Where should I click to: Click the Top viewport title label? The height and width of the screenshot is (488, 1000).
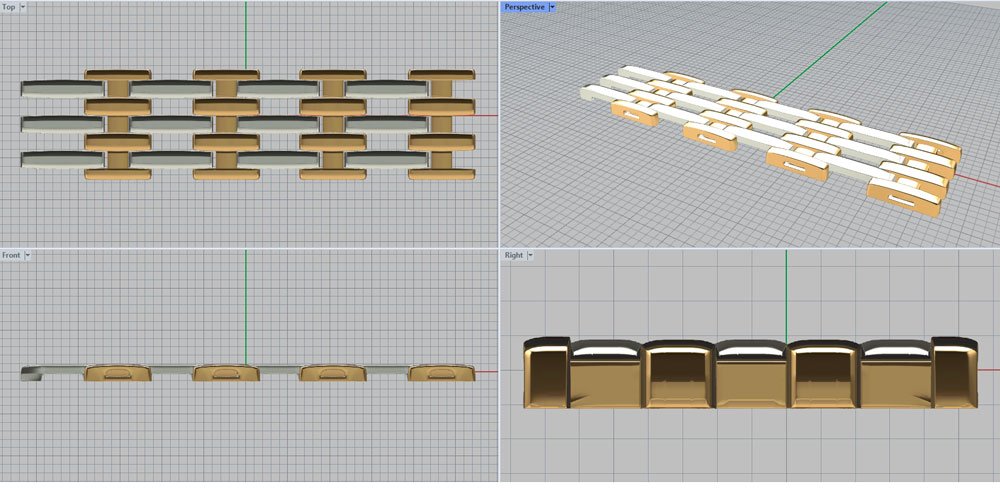[9, 7]
